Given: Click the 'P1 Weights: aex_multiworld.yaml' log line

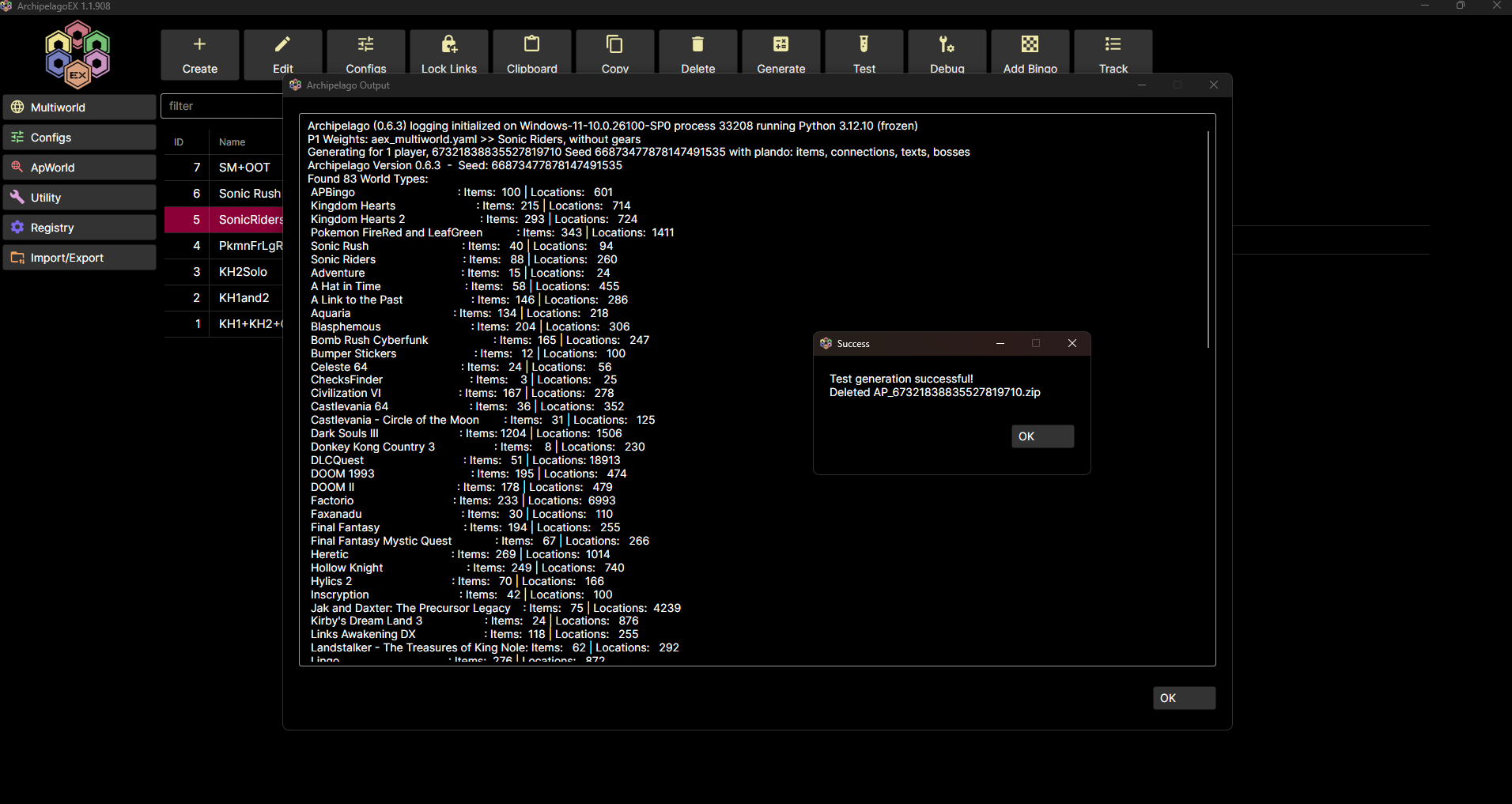Looking at the screenshot, I should (x=474, y=139).
